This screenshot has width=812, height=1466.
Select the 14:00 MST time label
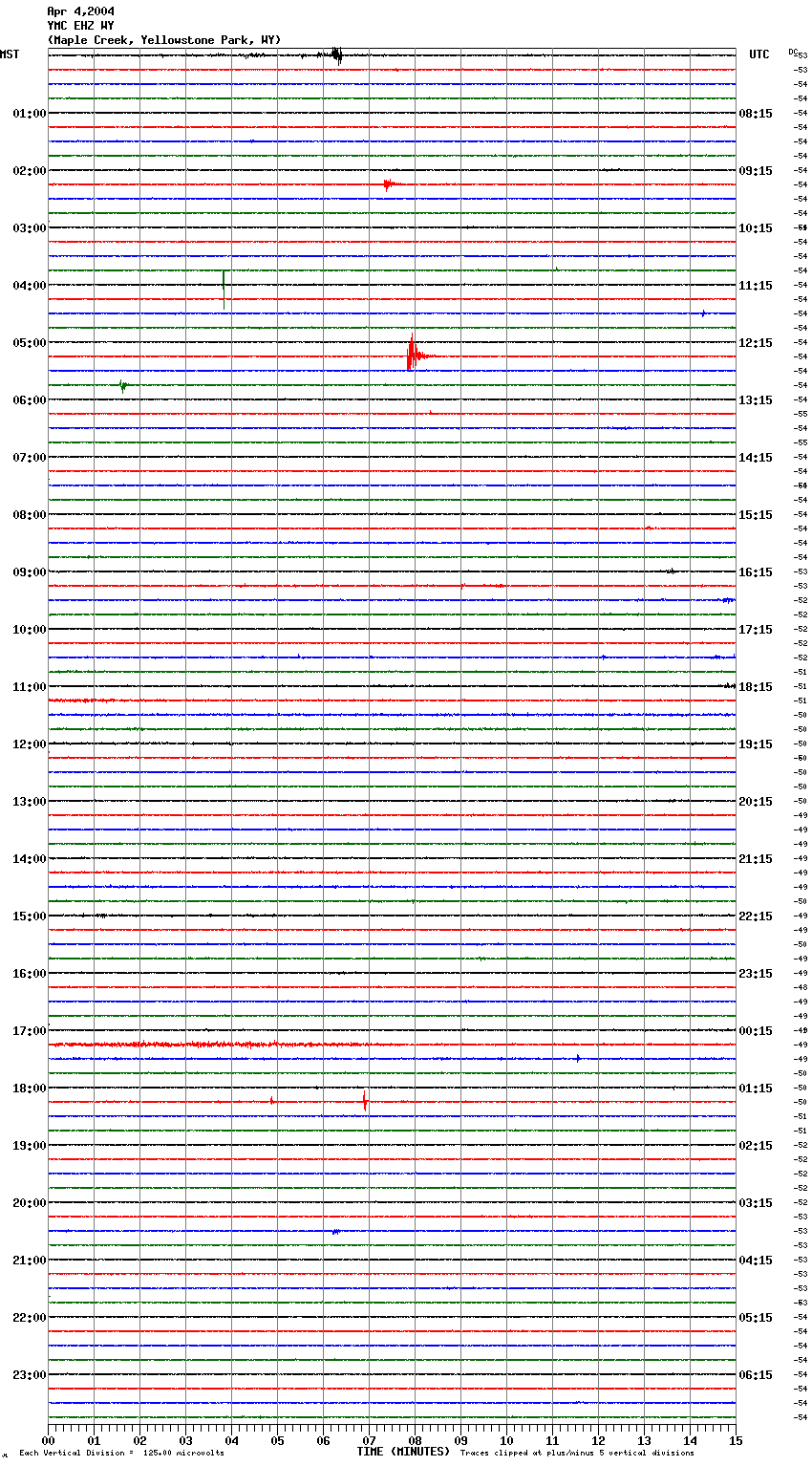click(30, 859)
